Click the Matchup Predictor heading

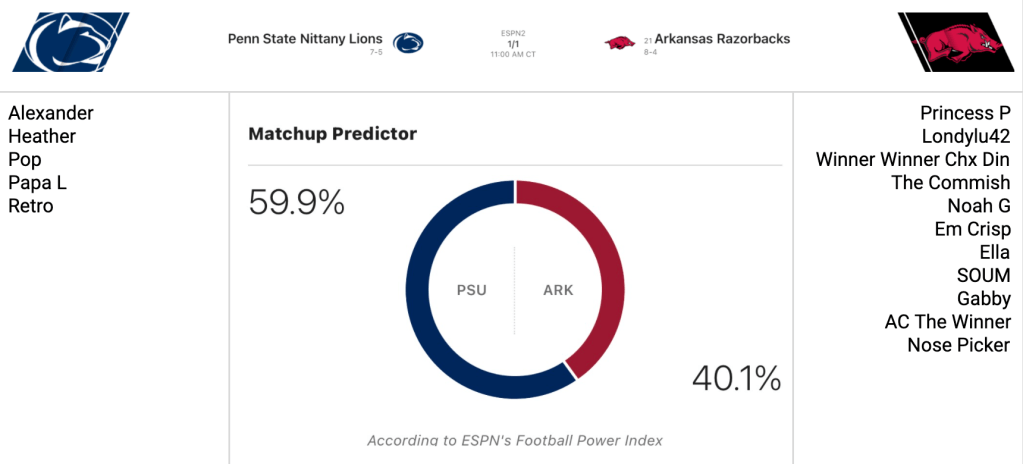(332, 134)
